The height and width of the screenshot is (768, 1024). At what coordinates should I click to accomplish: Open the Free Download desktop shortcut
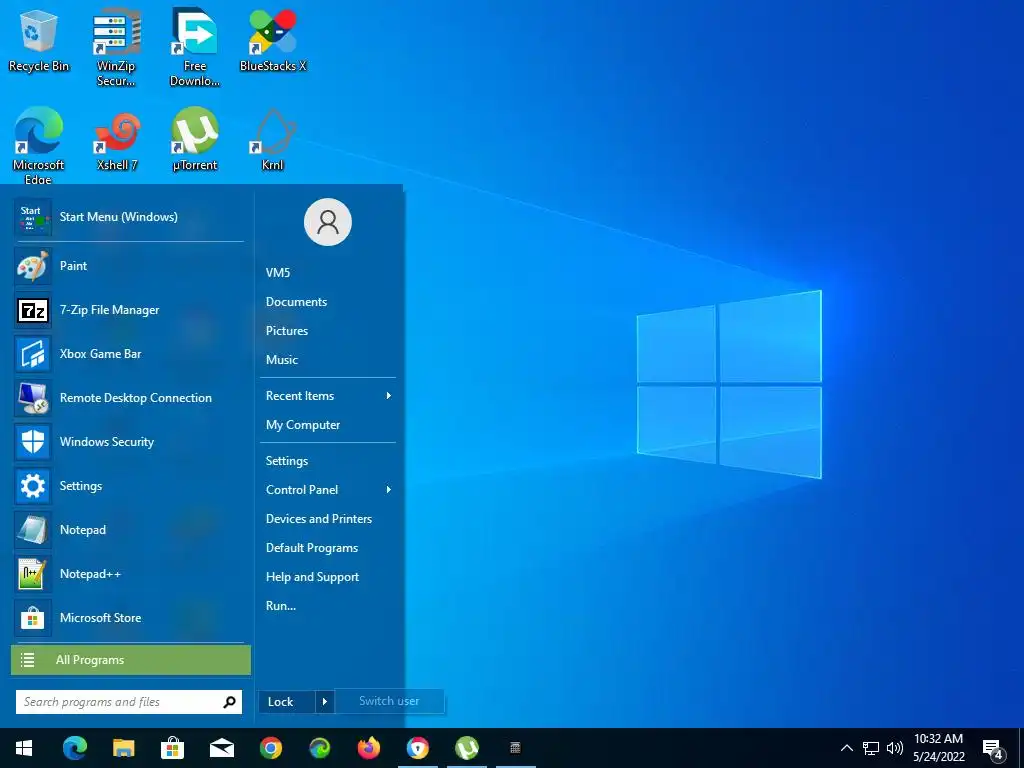pyautogui.click(x=195, y=47)
